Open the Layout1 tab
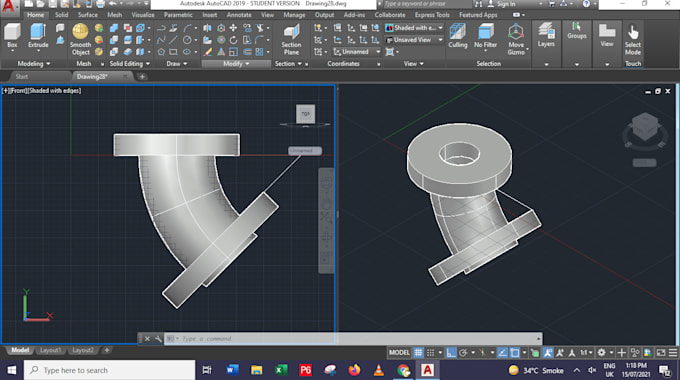Screen dimensions: 680x380 50,350
